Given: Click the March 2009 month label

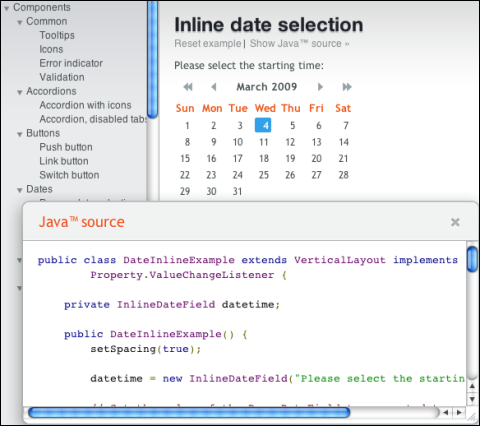Looking at the screenshot, I should pyautogui.click(x=267, y=87).
